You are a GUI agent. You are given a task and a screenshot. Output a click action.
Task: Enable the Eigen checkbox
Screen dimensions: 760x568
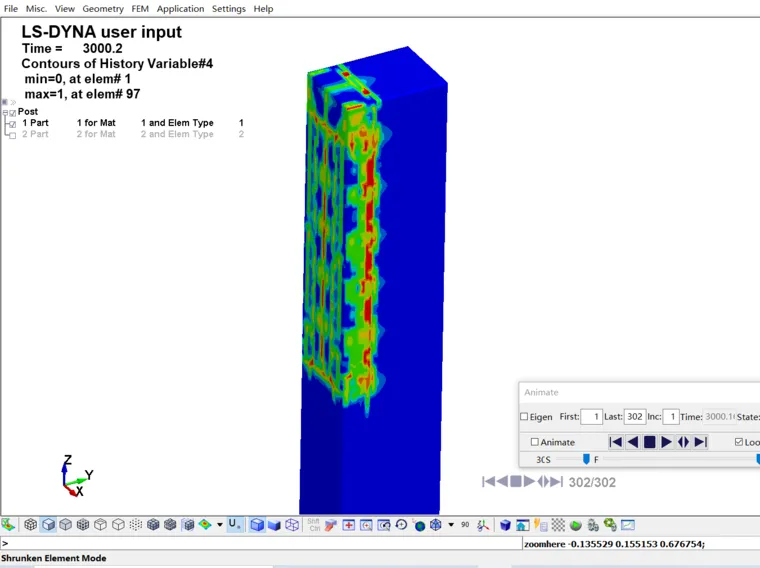tap(524, 416)
